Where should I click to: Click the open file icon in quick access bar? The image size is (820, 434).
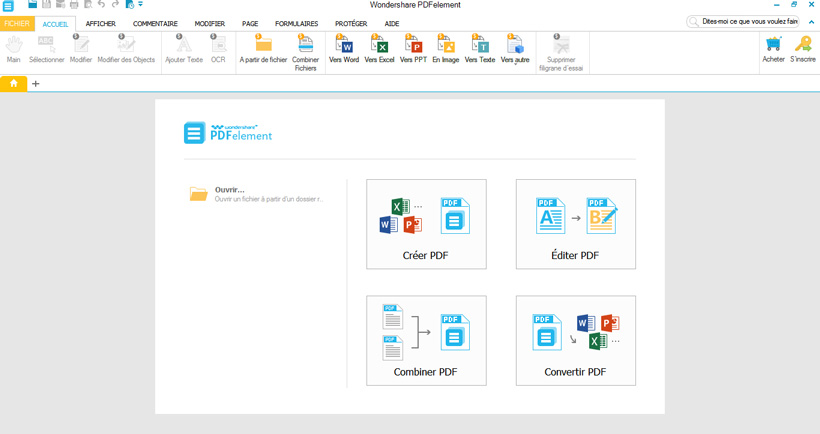coord(32,5)
